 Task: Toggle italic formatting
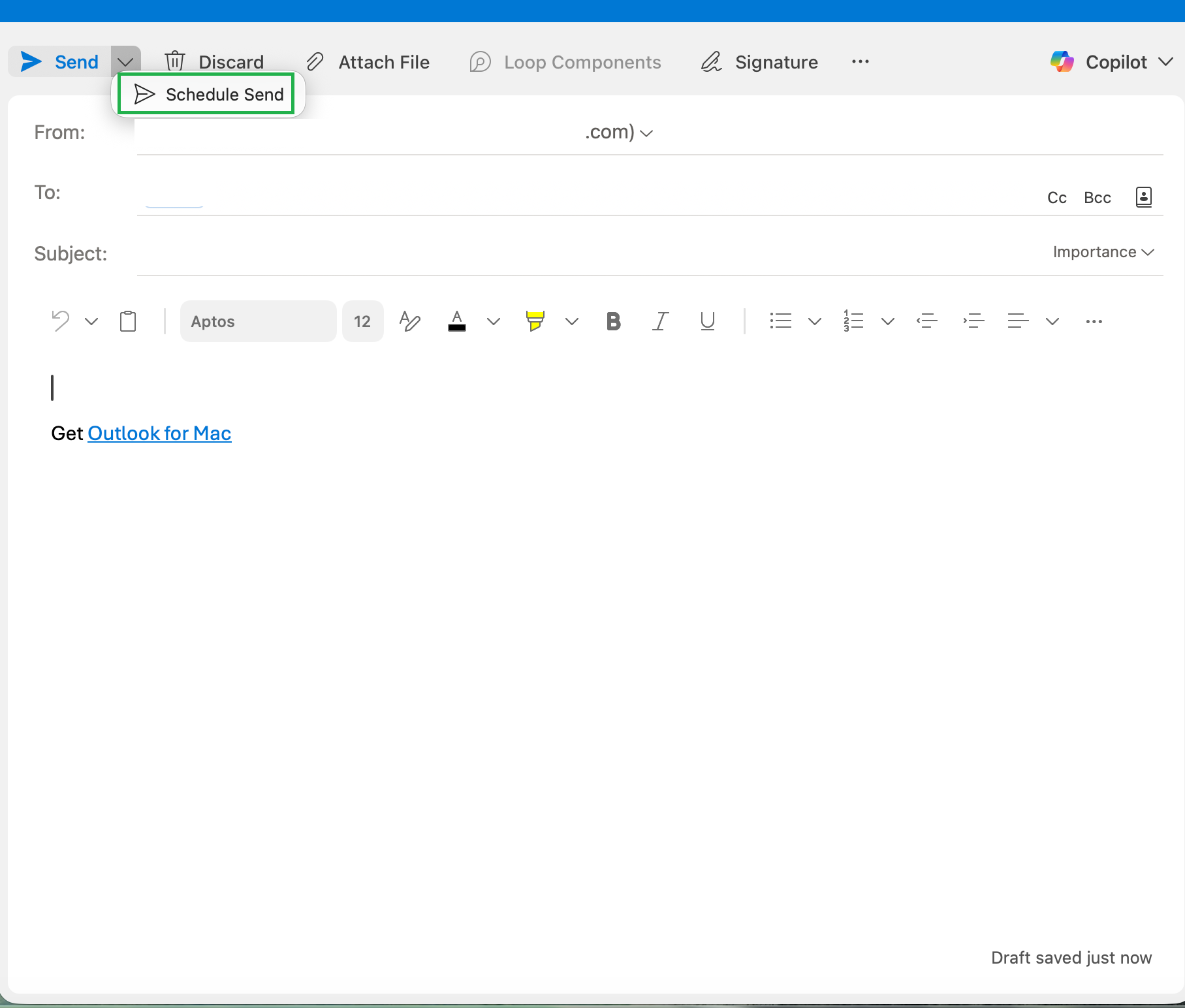(x=660, y=321)
